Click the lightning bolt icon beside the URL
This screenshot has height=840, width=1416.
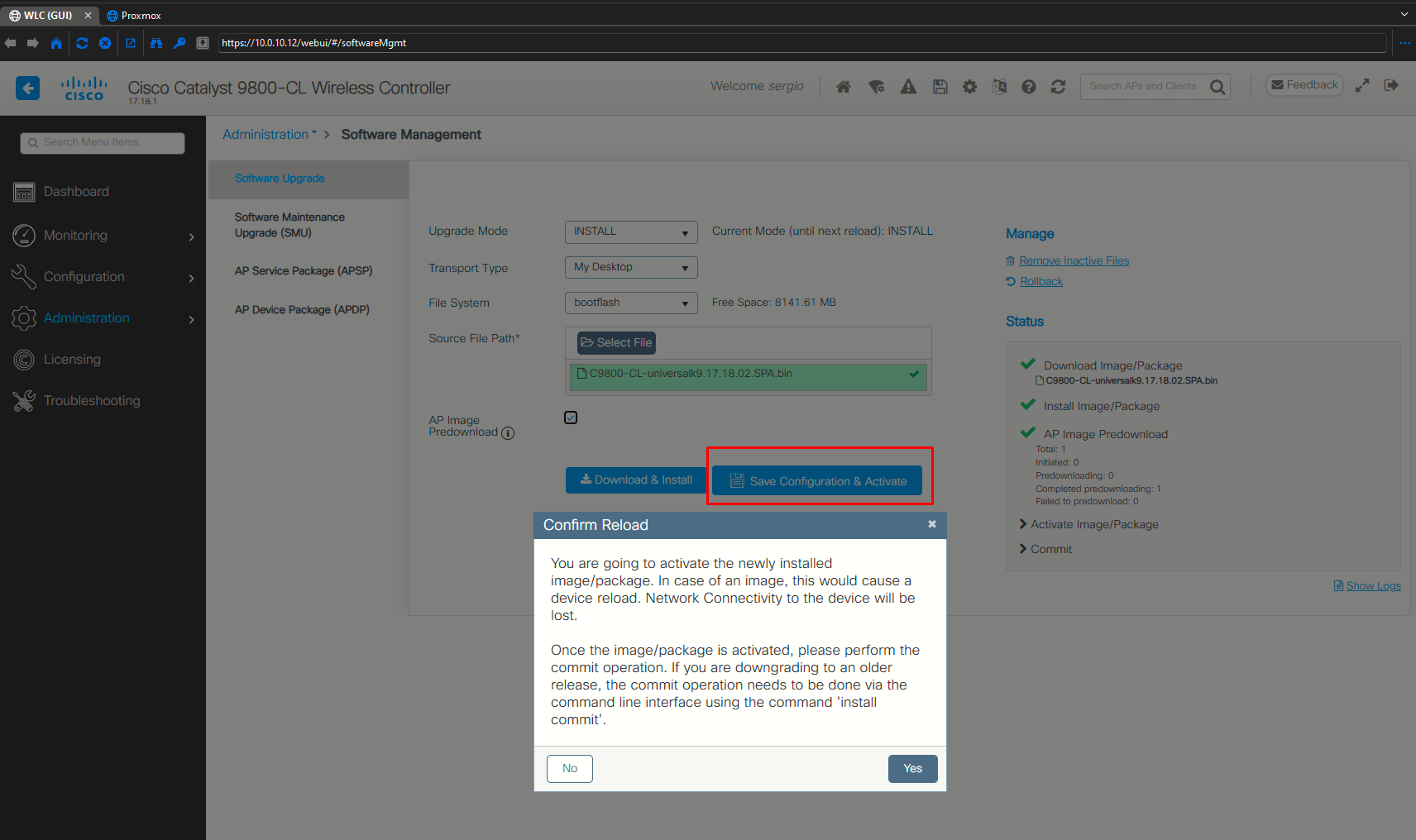click(x=203, y=43)
